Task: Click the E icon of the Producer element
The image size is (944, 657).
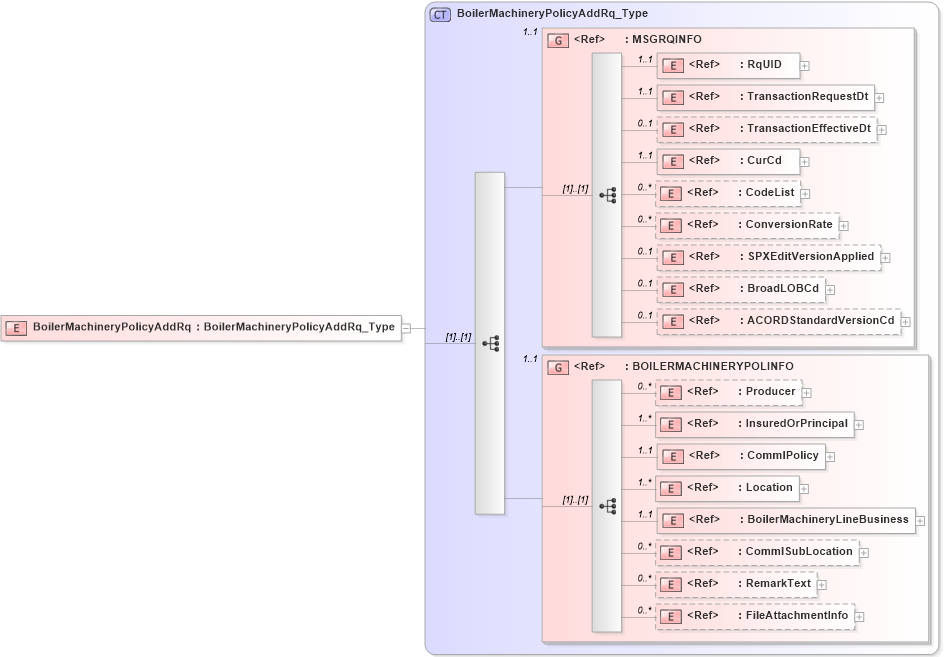Action: tap(672, 392)
